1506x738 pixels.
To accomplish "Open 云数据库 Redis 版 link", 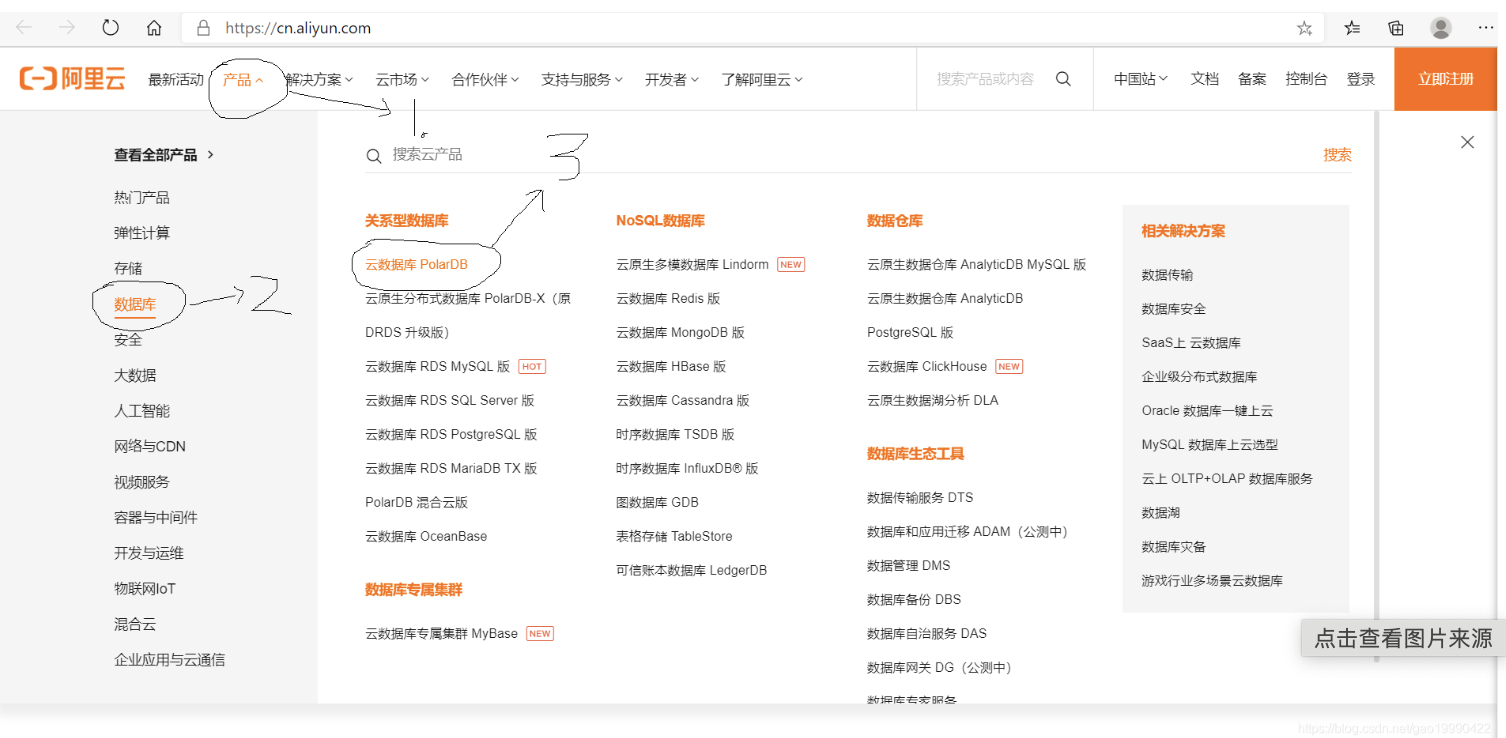I will [667, 298].
